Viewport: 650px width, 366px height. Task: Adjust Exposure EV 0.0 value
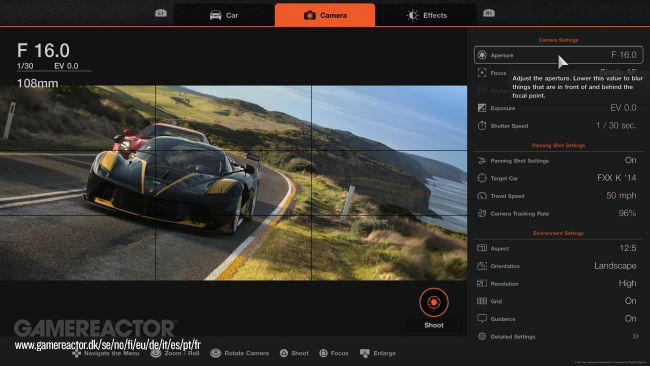[623, 108]
